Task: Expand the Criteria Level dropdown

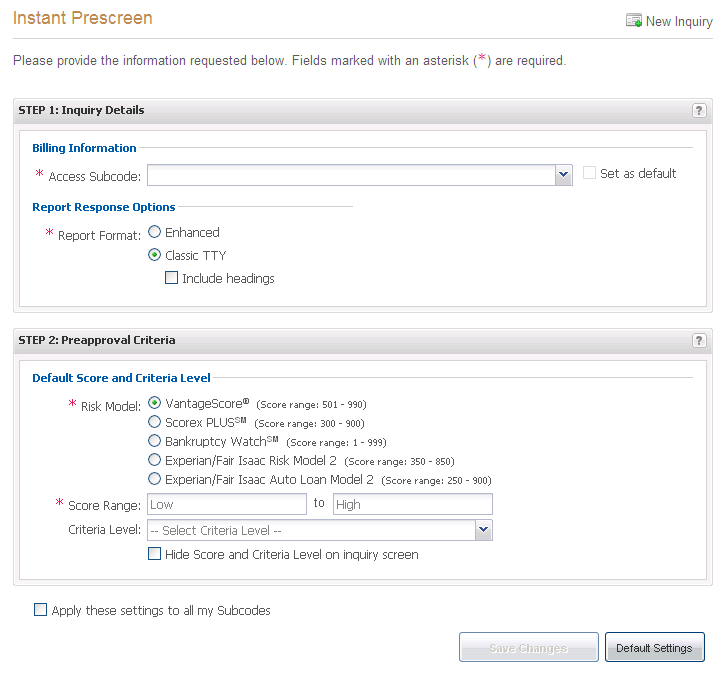Action: pos(484,530)
